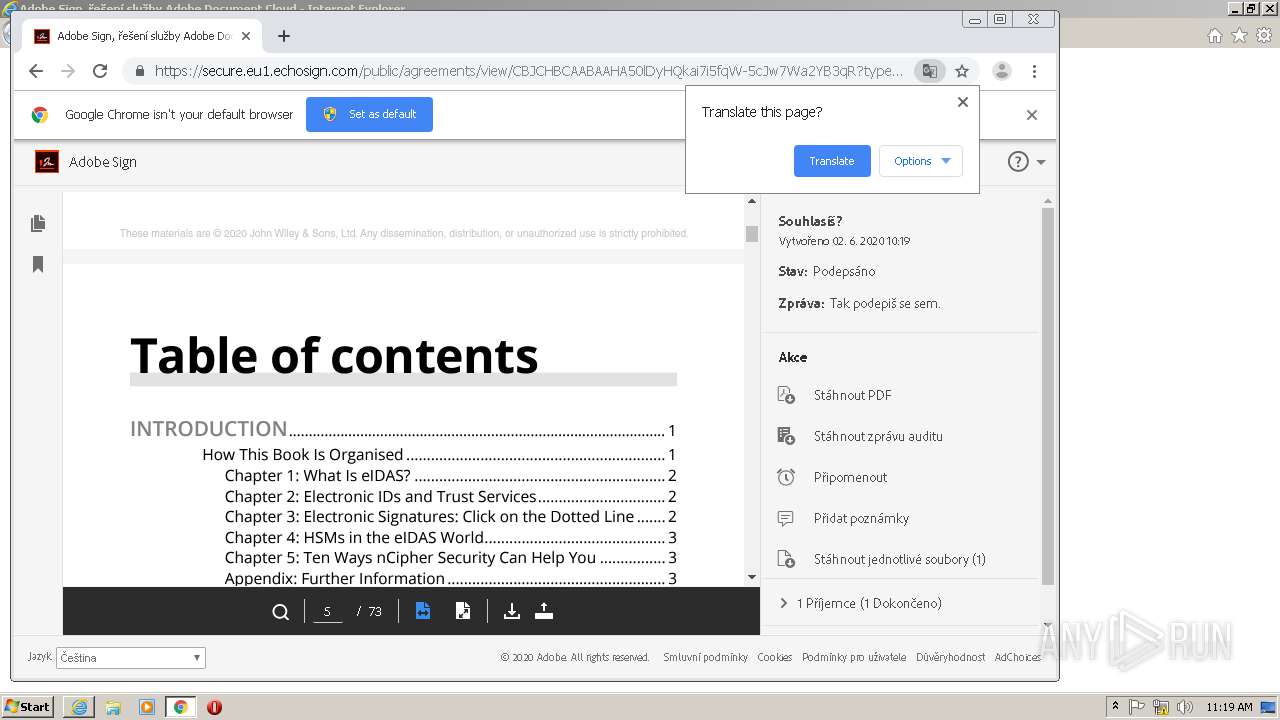Click Stáhnout zprávu auditu
This screenshot has height=720, width=1280.
click(878, 436)
